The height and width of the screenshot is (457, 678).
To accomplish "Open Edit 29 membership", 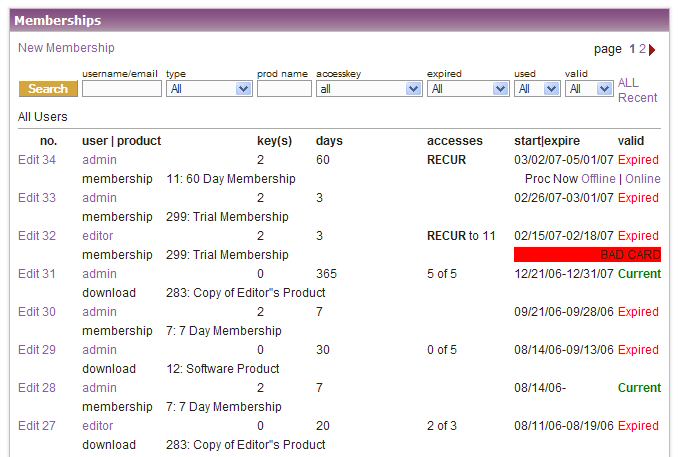I will click(x=37, y=350).
